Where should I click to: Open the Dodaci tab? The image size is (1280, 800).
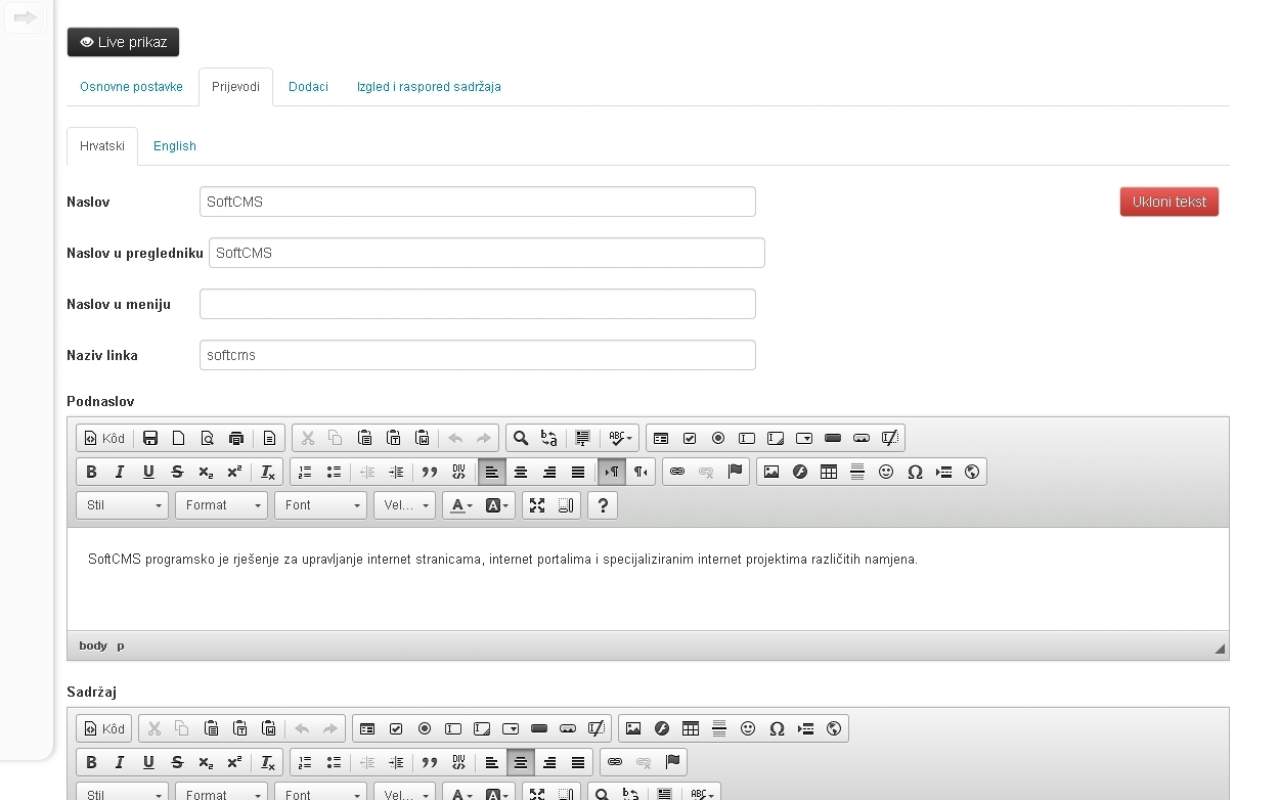[x=308, y=87]
